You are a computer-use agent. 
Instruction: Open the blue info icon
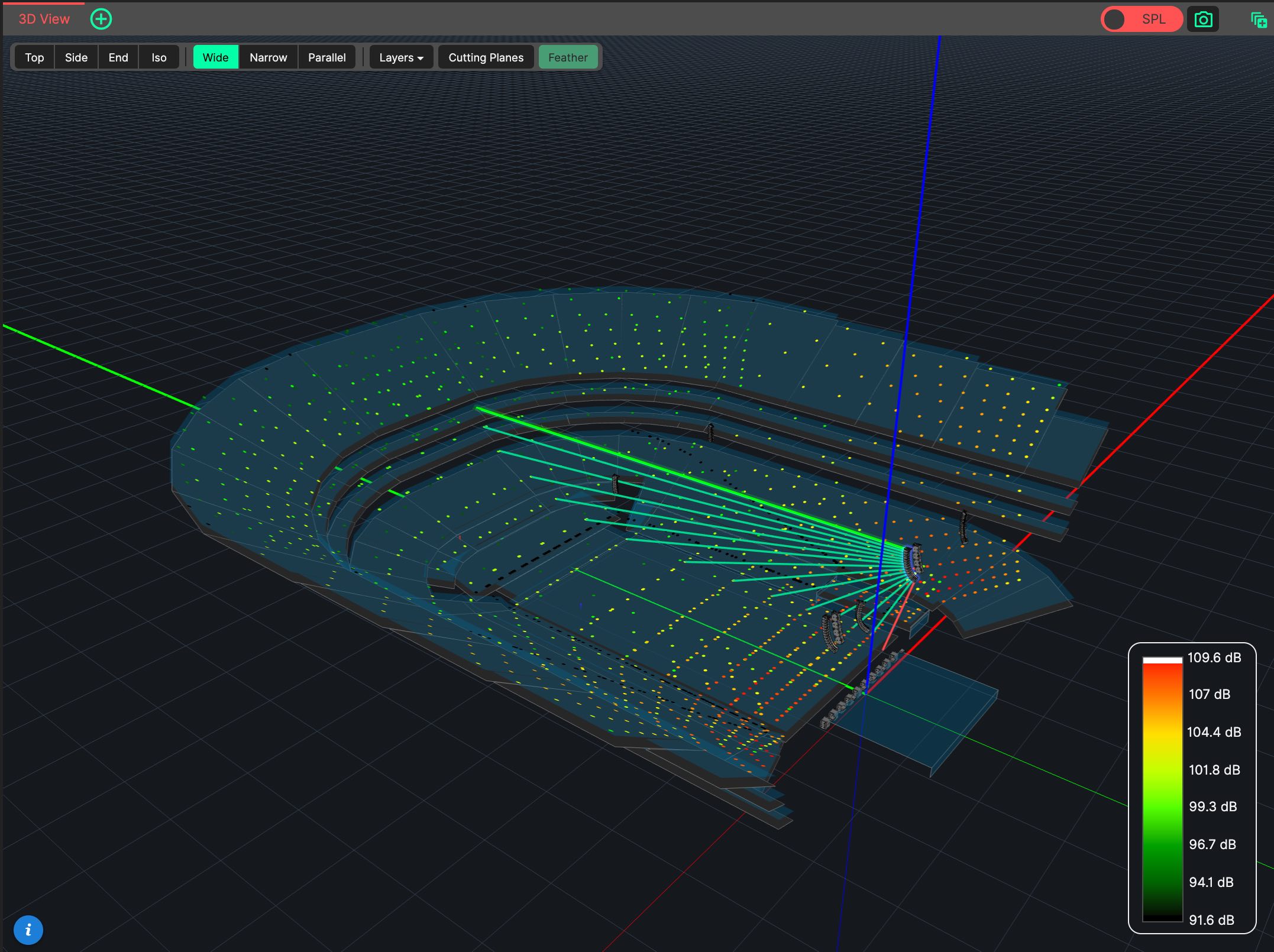tap(28, 930)
